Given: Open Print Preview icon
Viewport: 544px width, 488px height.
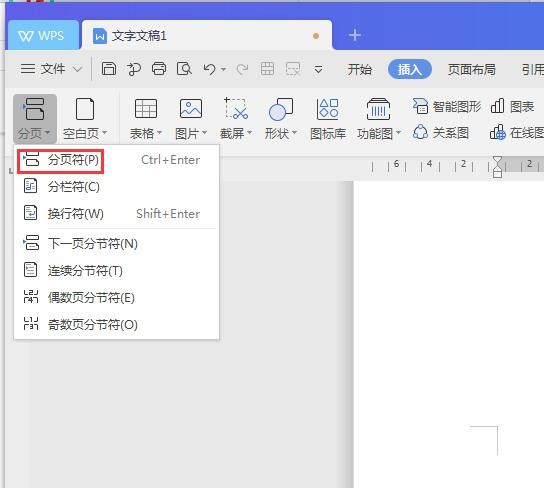Looking at the screenshot, I should [184, 69].
